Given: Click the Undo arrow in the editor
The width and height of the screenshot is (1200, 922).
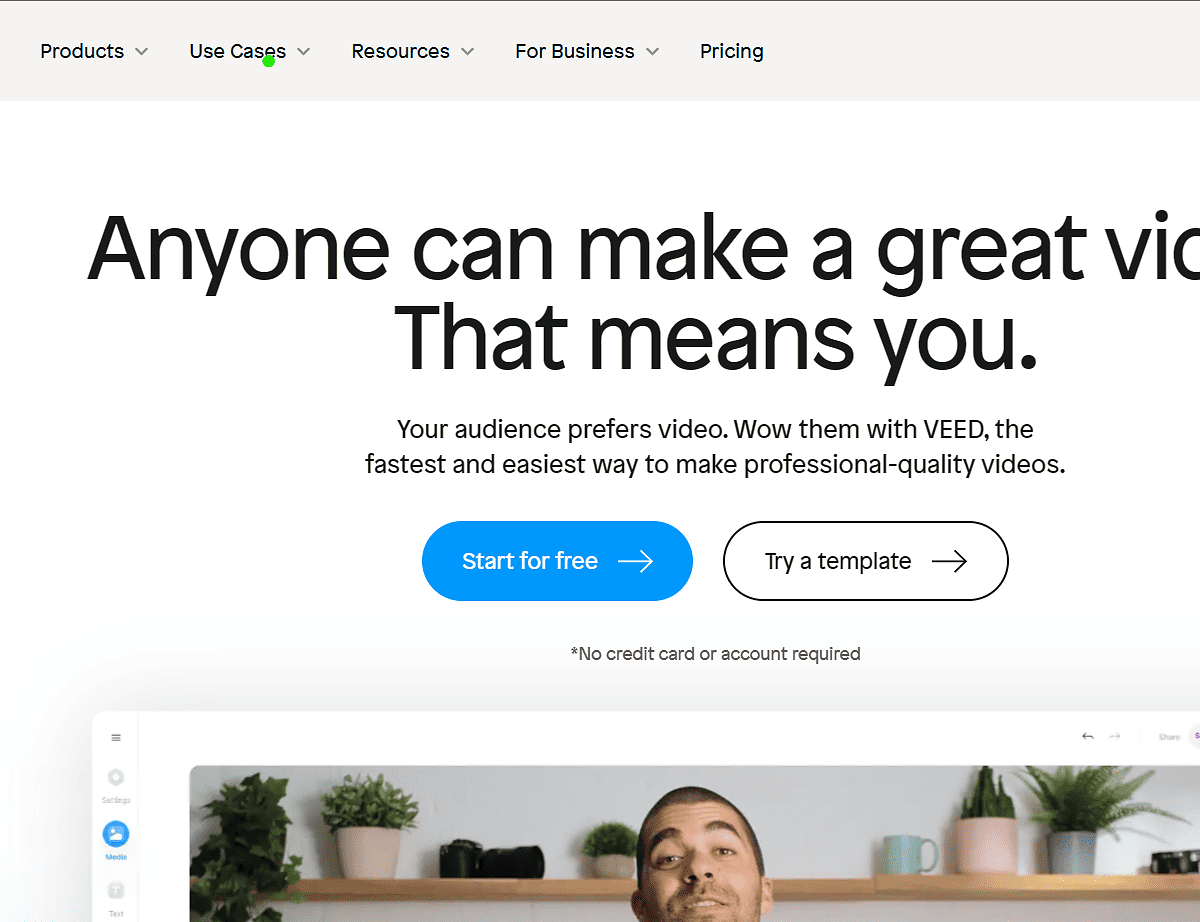Looking at the screenshot, I should click(1088, 736).
